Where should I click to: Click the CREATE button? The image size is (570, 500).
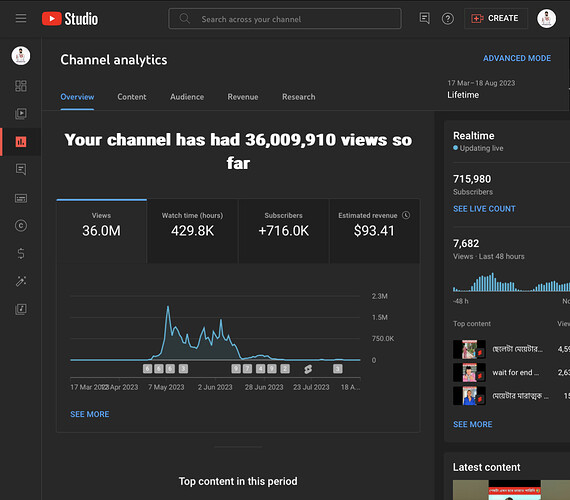495,18
